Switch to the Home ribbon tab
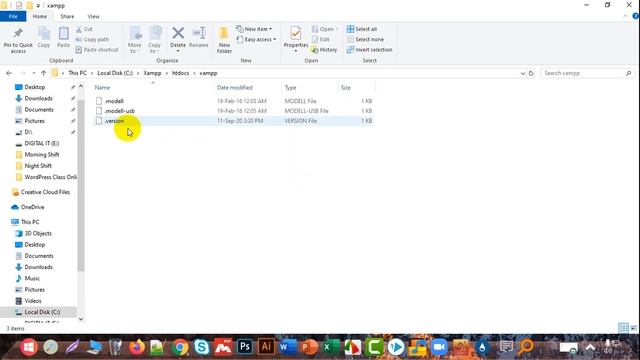 tap(40, 16)
